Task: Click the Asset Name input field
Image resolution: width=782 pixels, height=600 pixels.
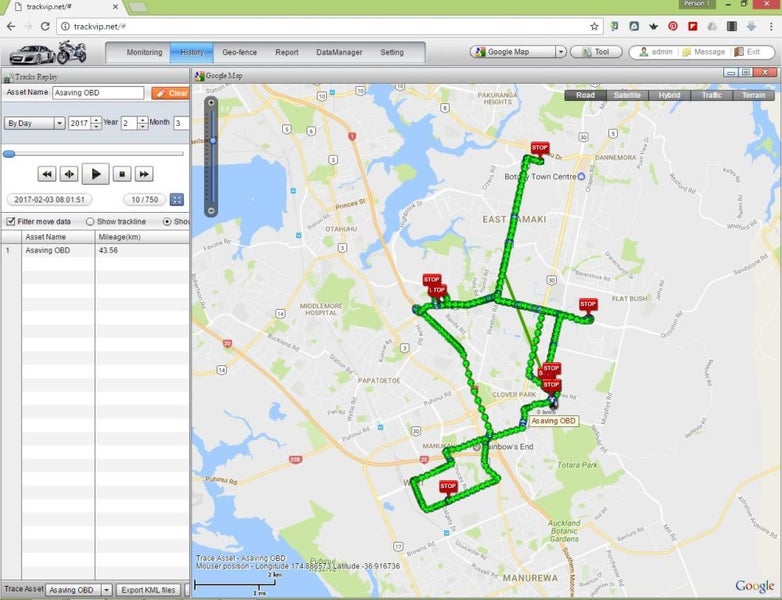Action: [98, 93]
